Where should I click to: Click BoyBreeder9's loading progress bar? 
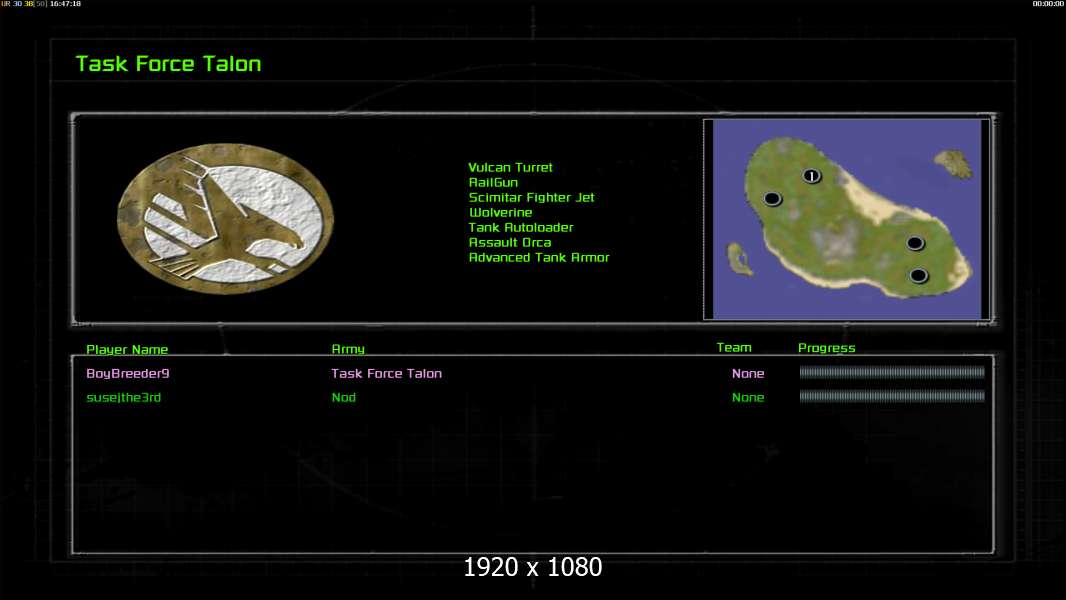pos(892,372)
